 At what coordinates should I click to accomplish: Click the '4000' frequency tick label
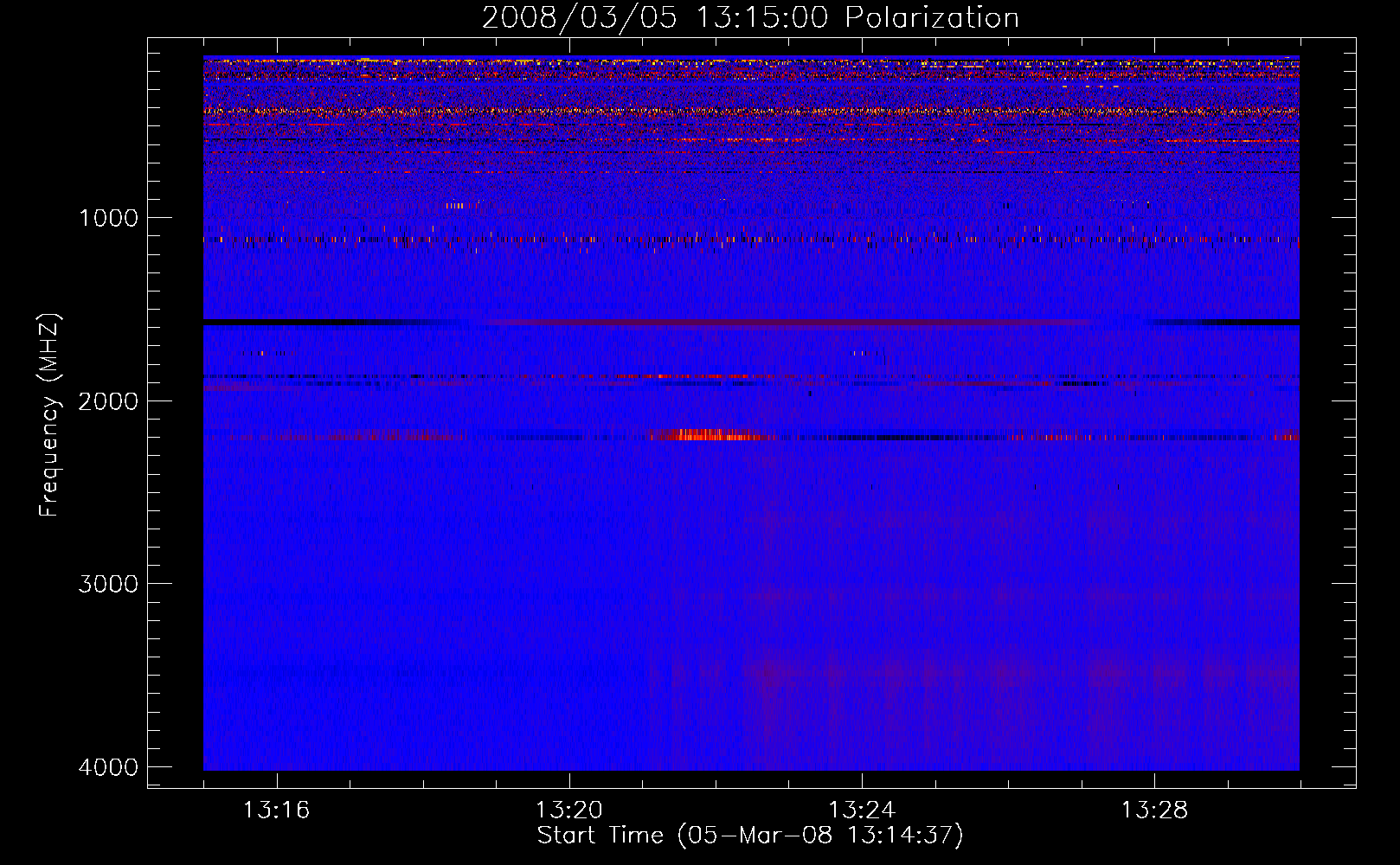(x=108, y=767)
